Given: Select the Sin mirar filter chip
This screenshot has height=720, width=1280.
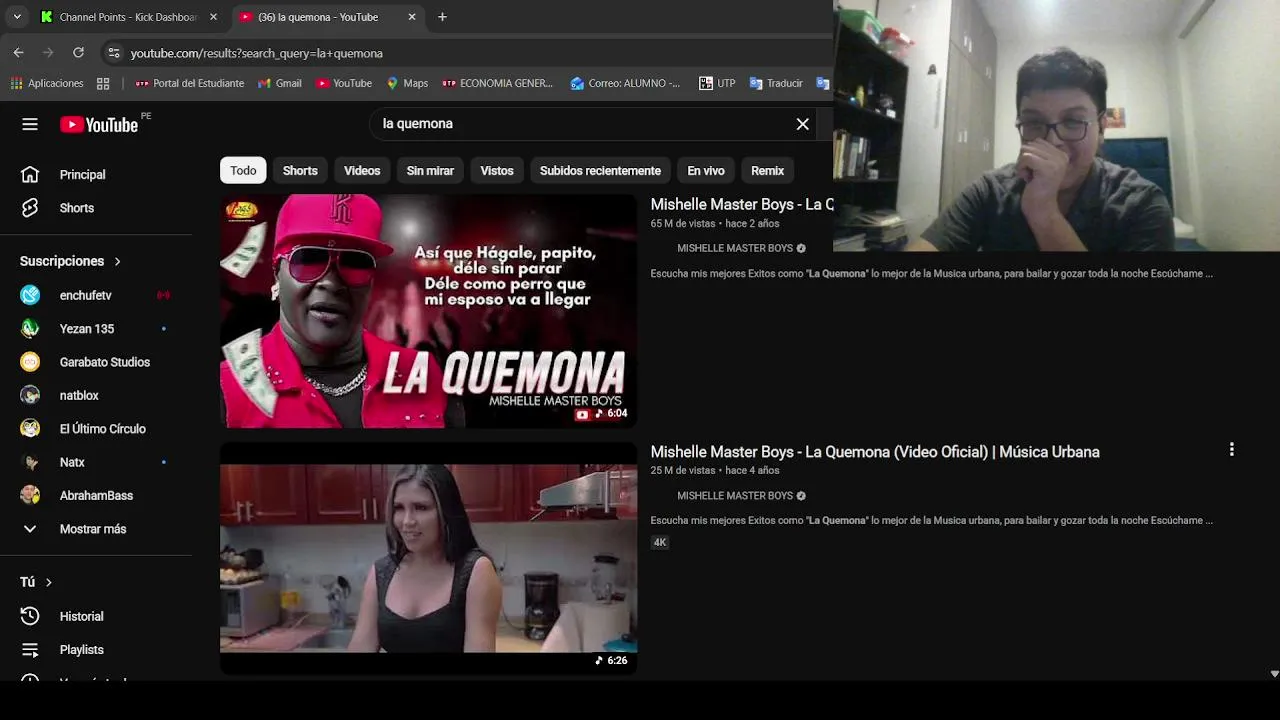Looking at the screenshot, I should coord(430,171).
